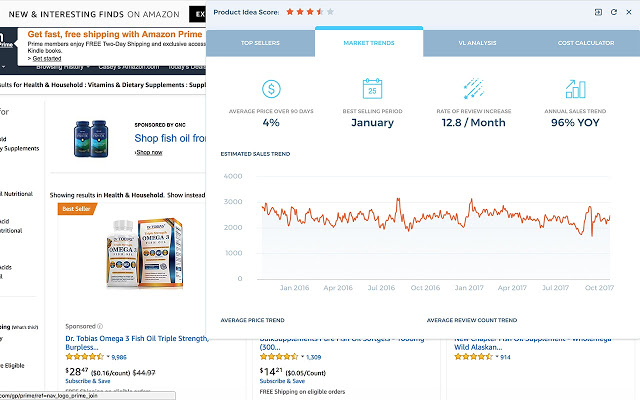Screen dimensions: 640x400
Task: Click the annual sales trend bar chart icon
Action: pyautogui.click(x=576, y=89)
